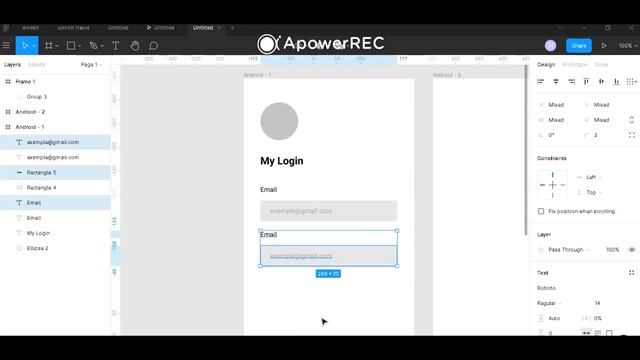640x360 pixels.
Task: Switch to the Prototype tab
Action: pyautogui.click(x=574, y=64)
